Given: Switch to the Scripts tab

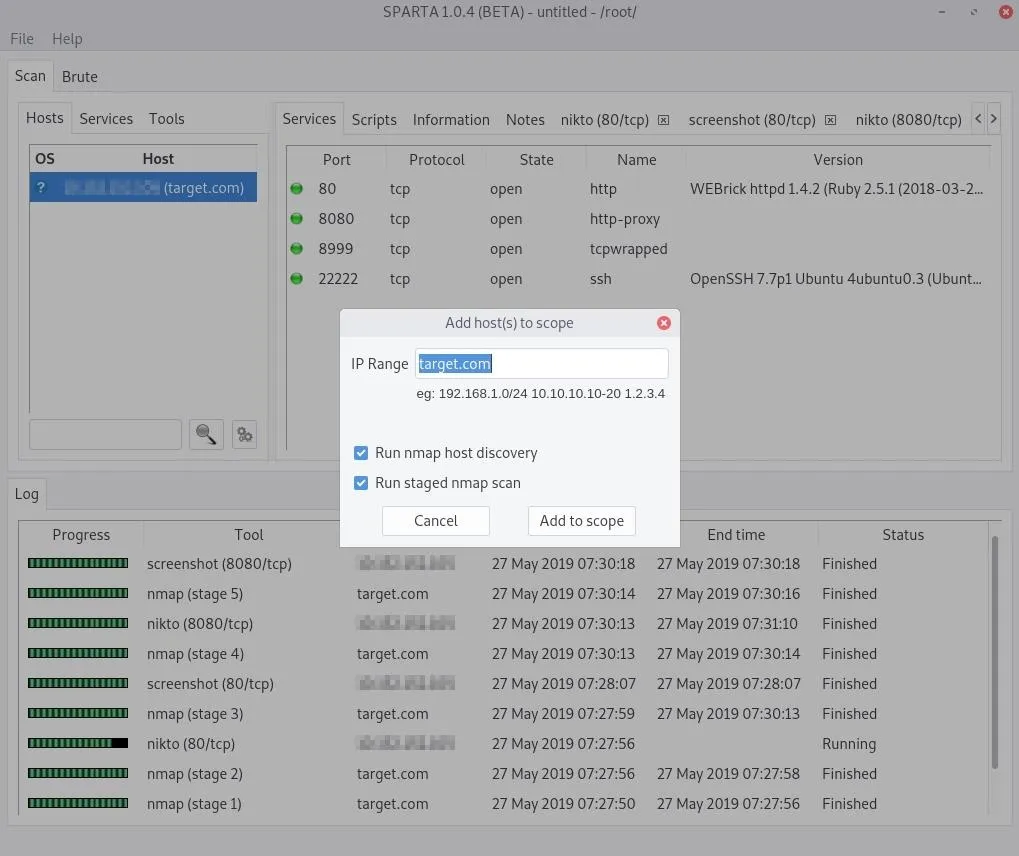Looking at the screenshot, I should tap(374, 120).
